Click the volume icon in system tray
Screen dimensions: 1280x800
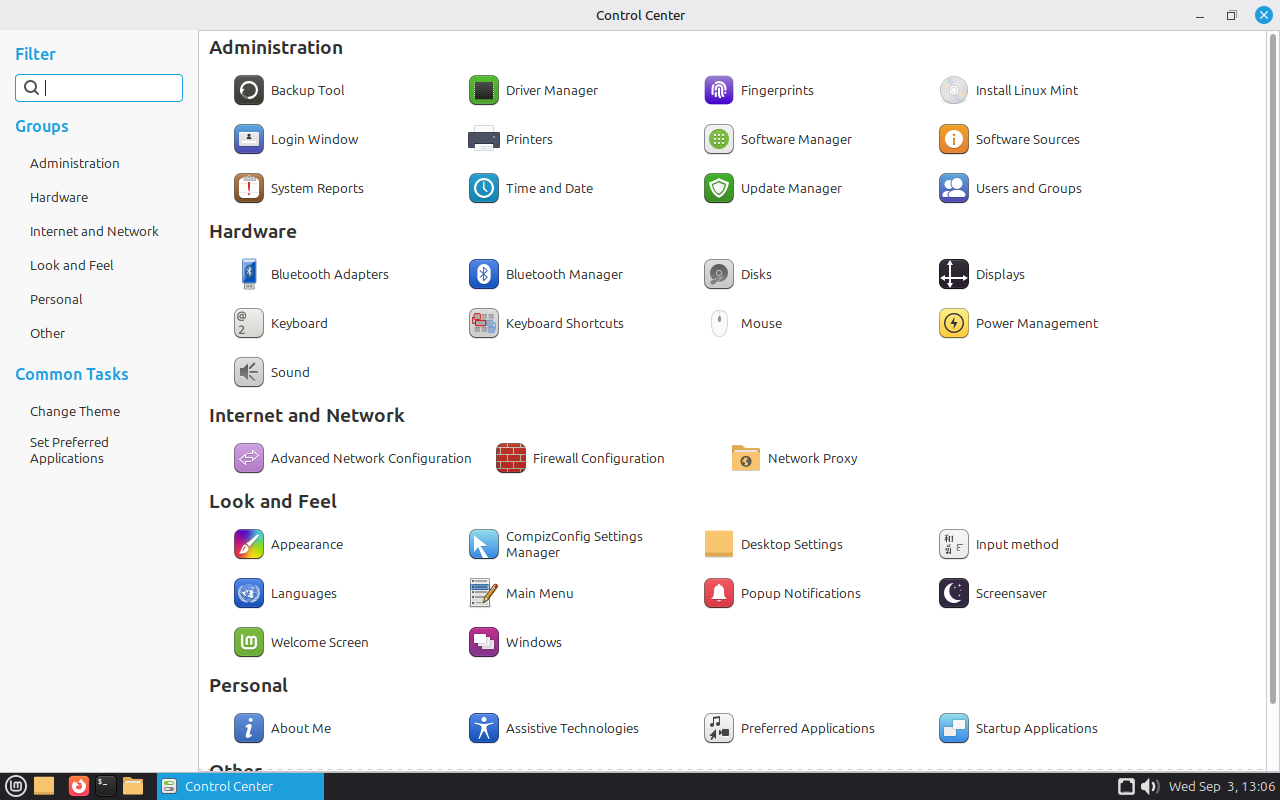coord(1149,786)
